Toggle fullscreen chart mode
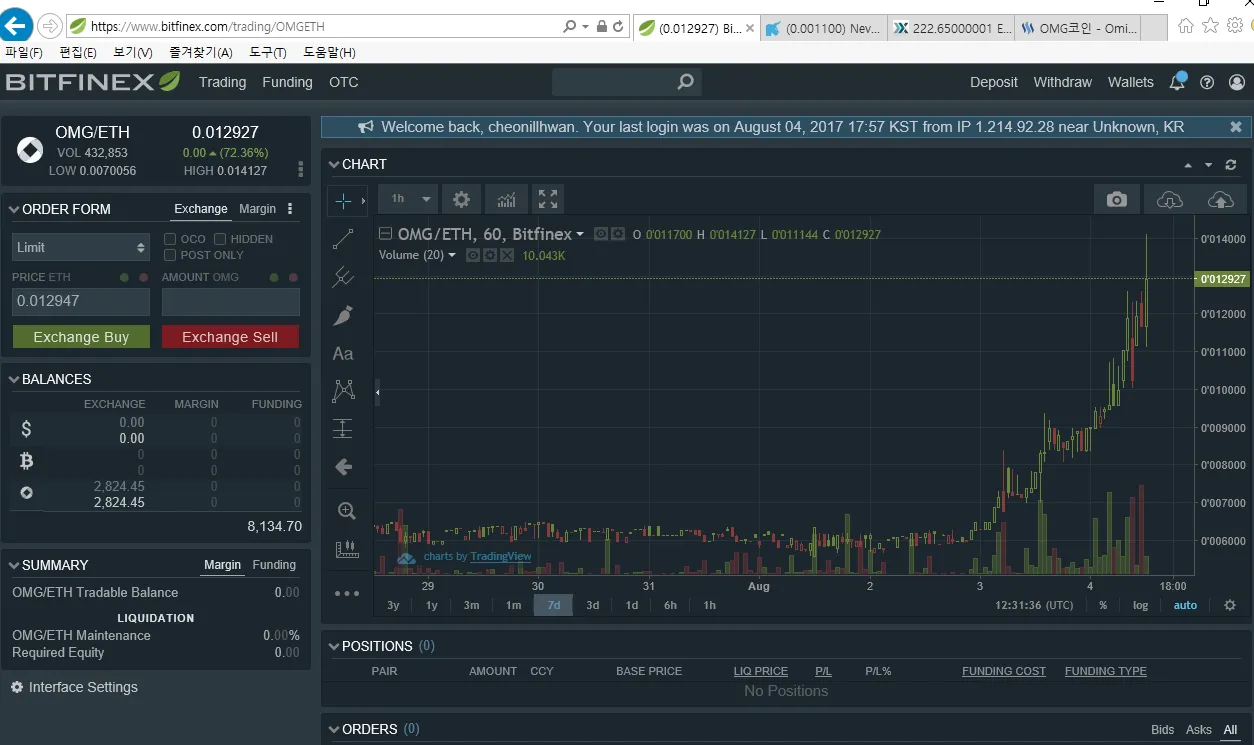Viewport: 1254px width, 745px height. [x=547, y=199]
